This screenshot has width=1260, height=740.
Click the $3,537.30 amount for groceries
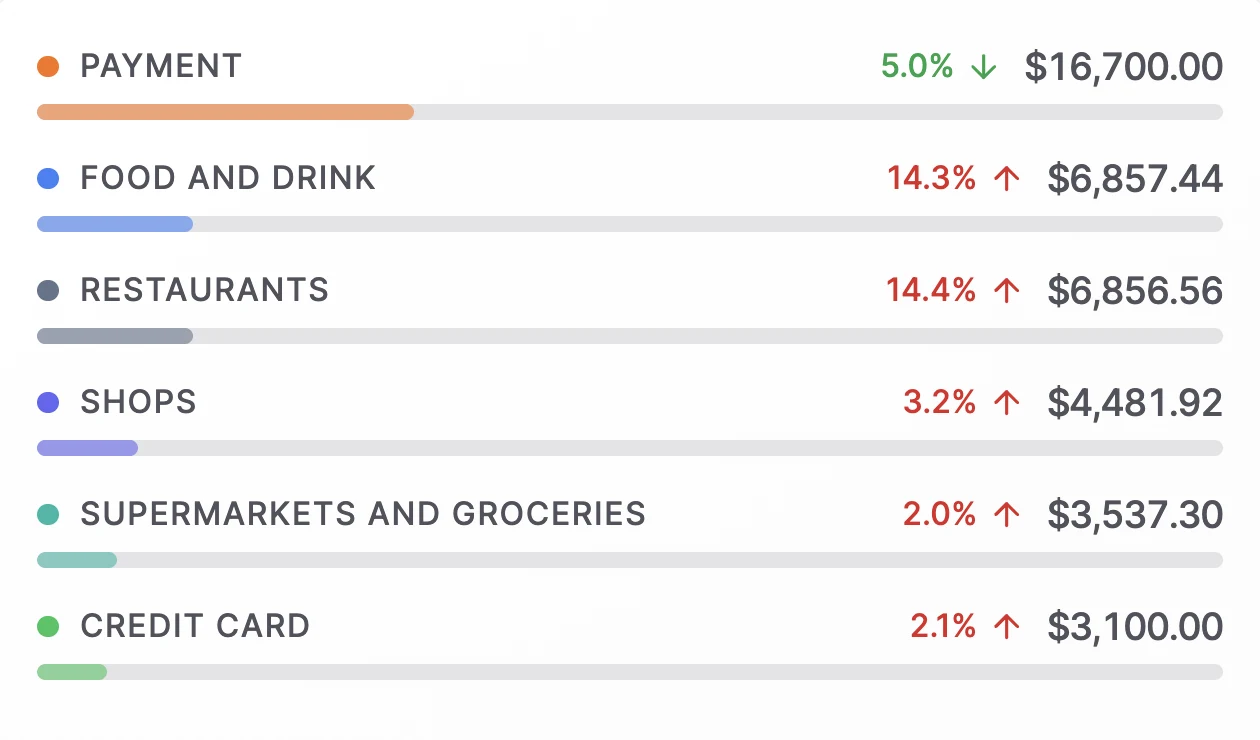(x=1135, y=514)
